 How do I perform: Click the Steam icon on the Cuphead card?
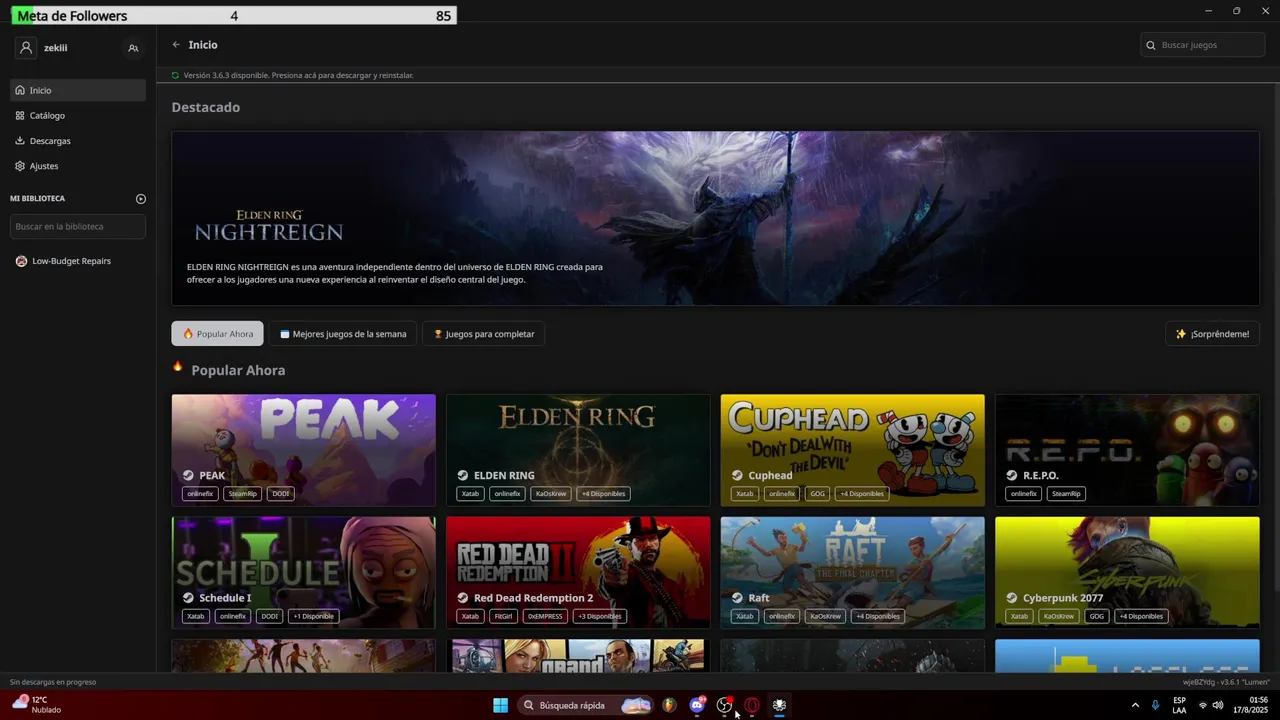point(737,476)
